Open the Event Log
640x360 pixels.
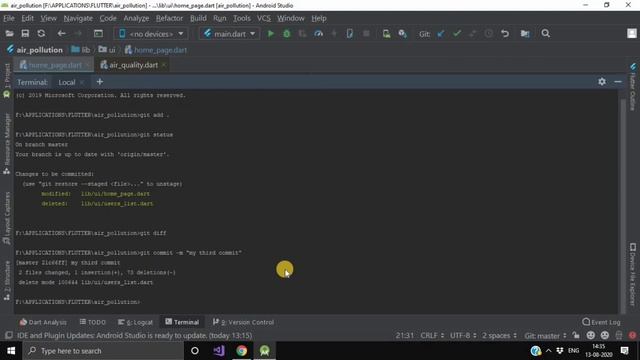click(602, 322)
